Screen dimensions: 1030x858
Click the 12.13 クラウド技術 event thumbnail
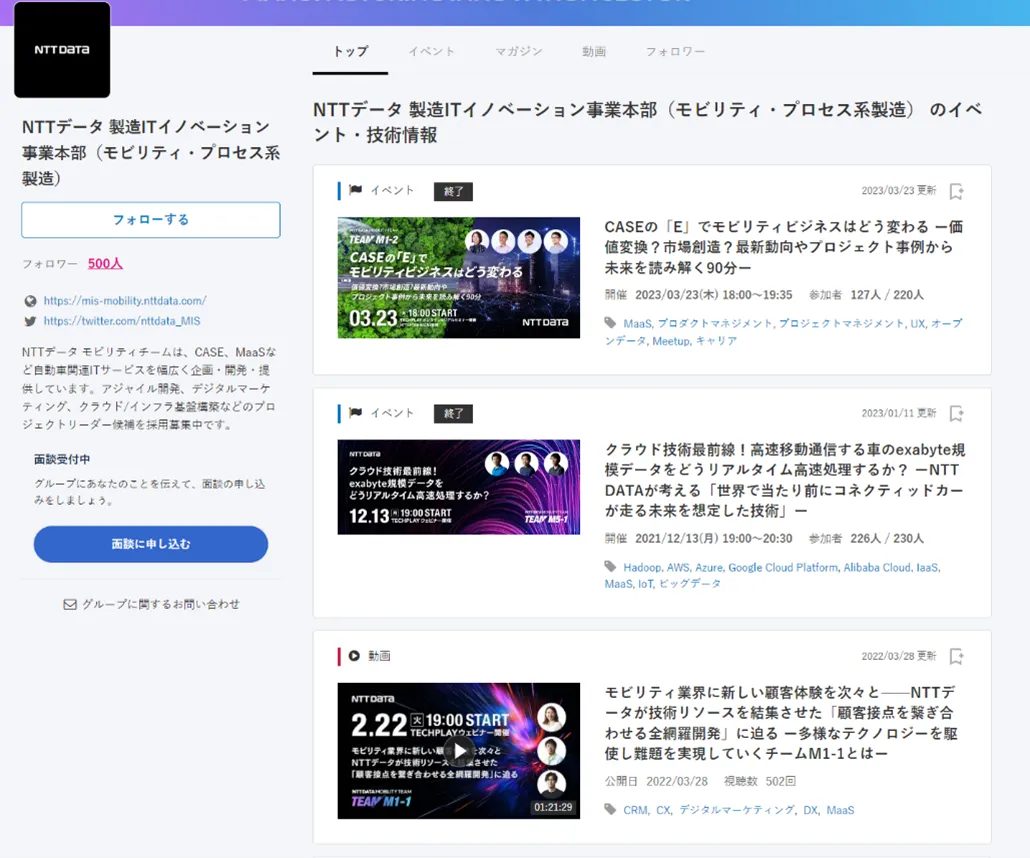click(x=459, y=487)
